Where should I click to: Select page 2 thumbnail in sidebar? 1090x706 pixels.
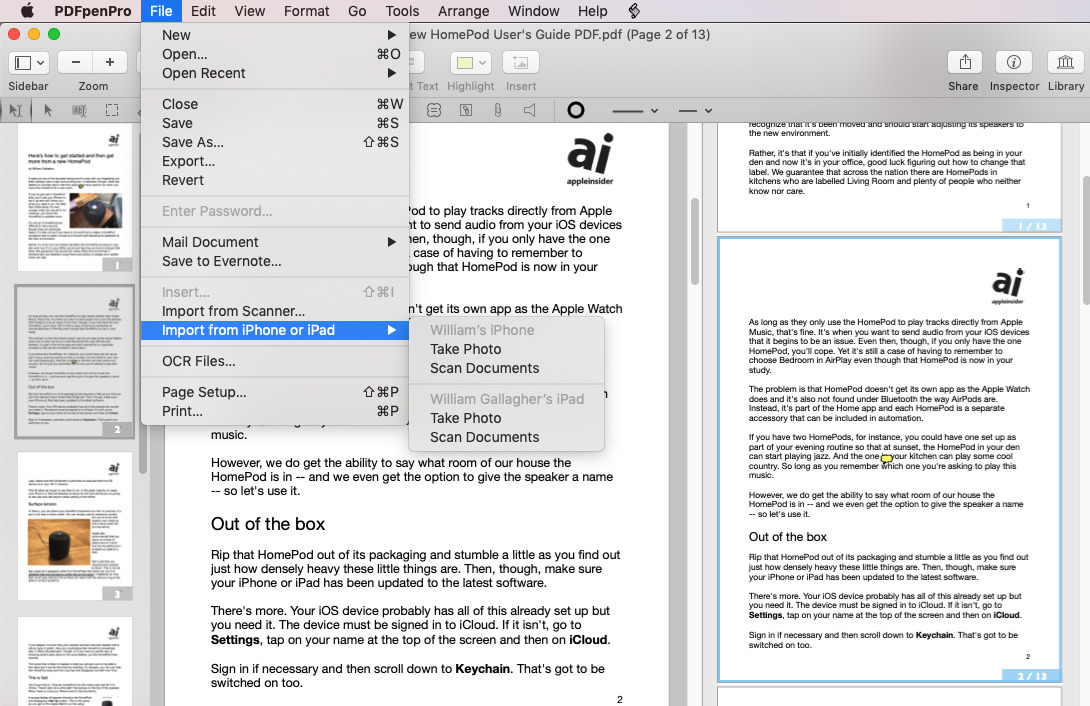(x=74, y=361)
